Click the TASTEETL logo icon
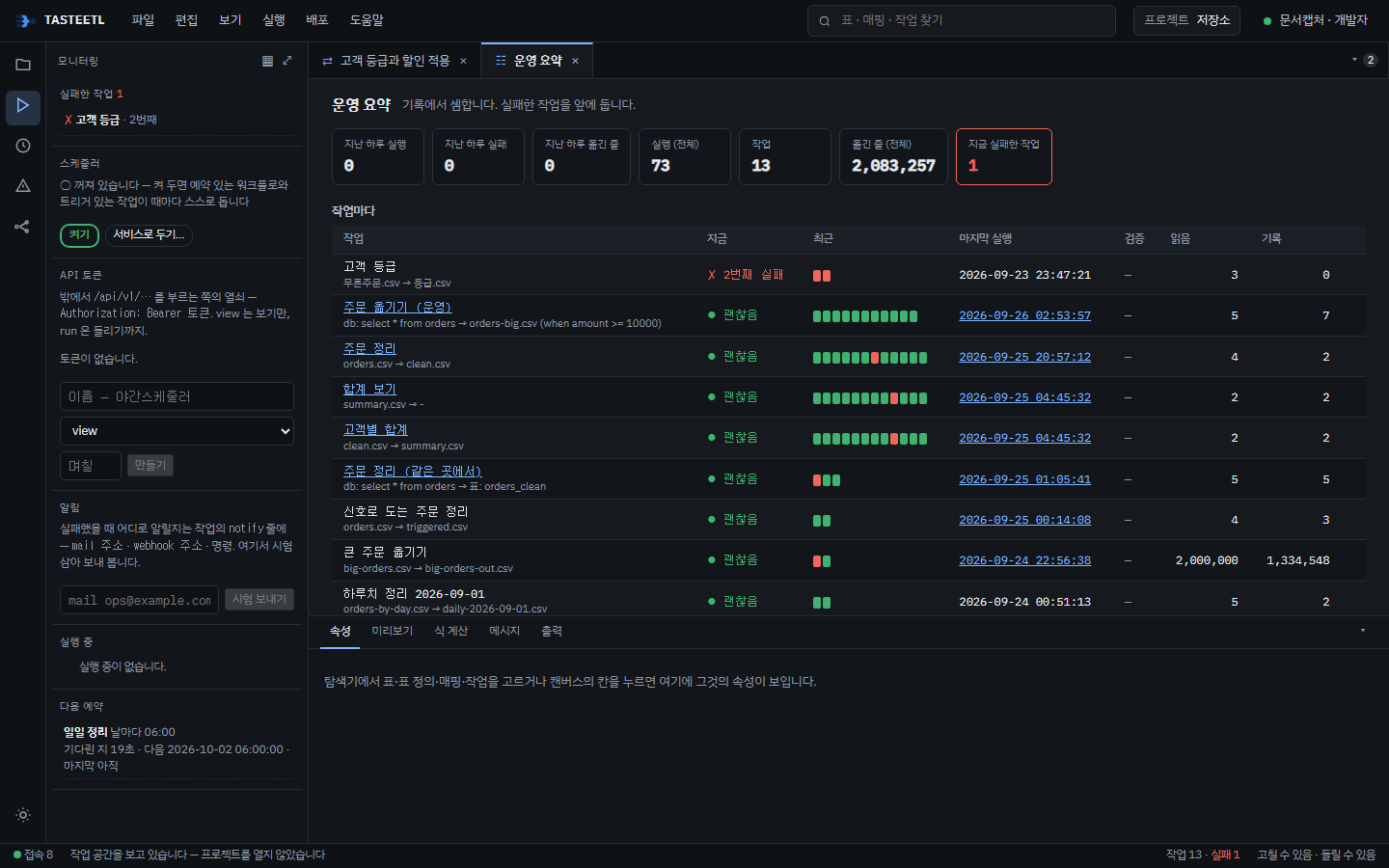This screenshot has height=868, width=1389. coord(25,20)
